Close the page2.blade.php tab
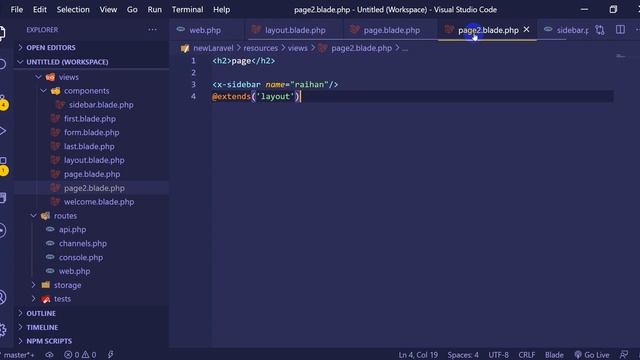This screenshot has height=360, width=640. pos(527,29)
